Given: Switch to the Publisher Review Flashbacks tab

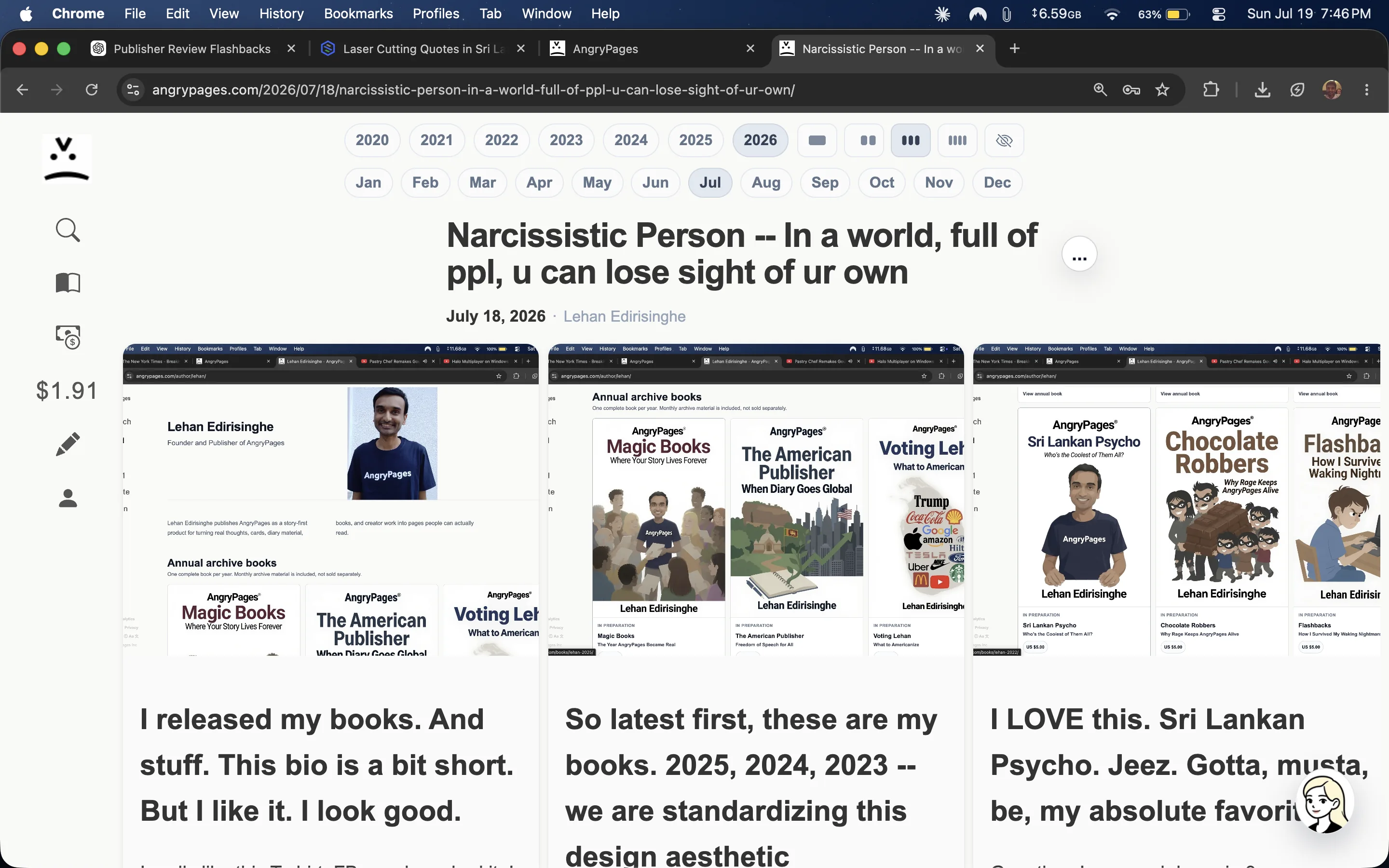Looking at the screenshot, I should (191, 49).
